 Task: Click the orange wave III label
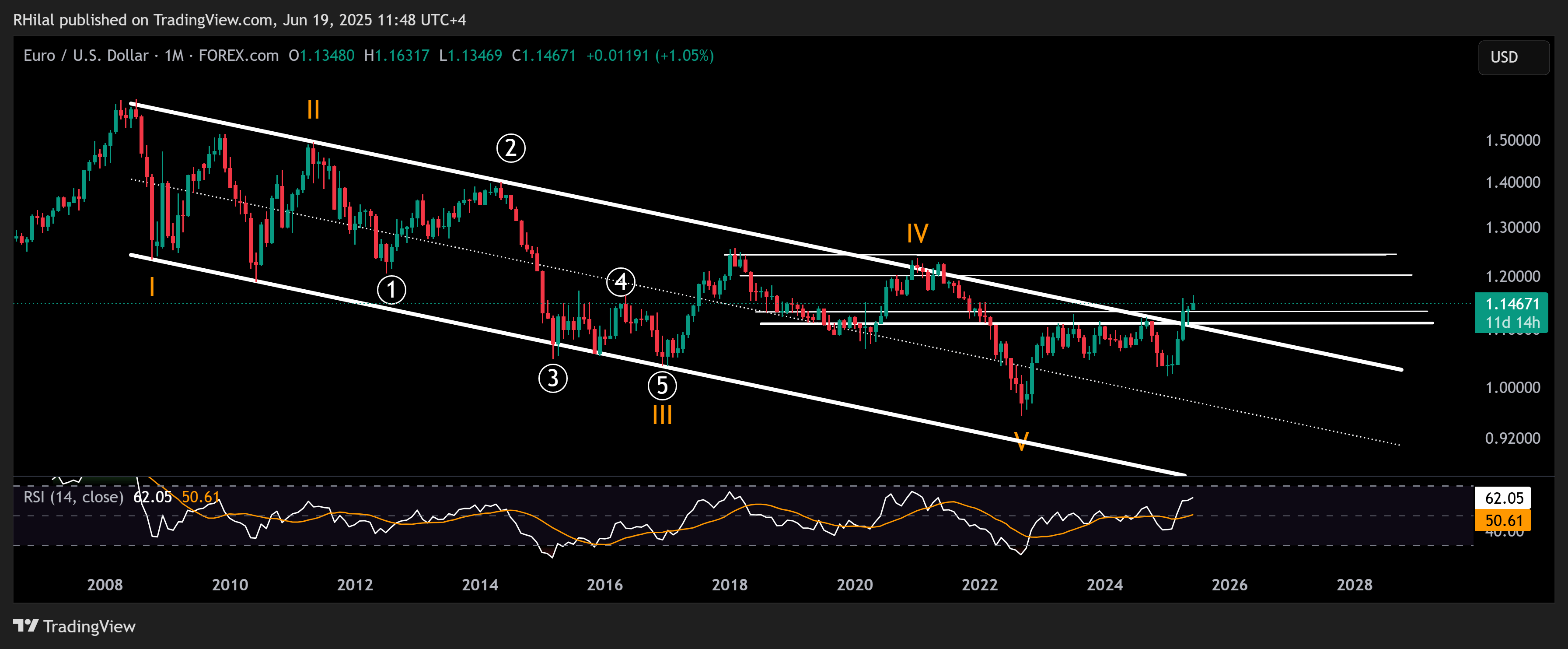tap(662, 415)
